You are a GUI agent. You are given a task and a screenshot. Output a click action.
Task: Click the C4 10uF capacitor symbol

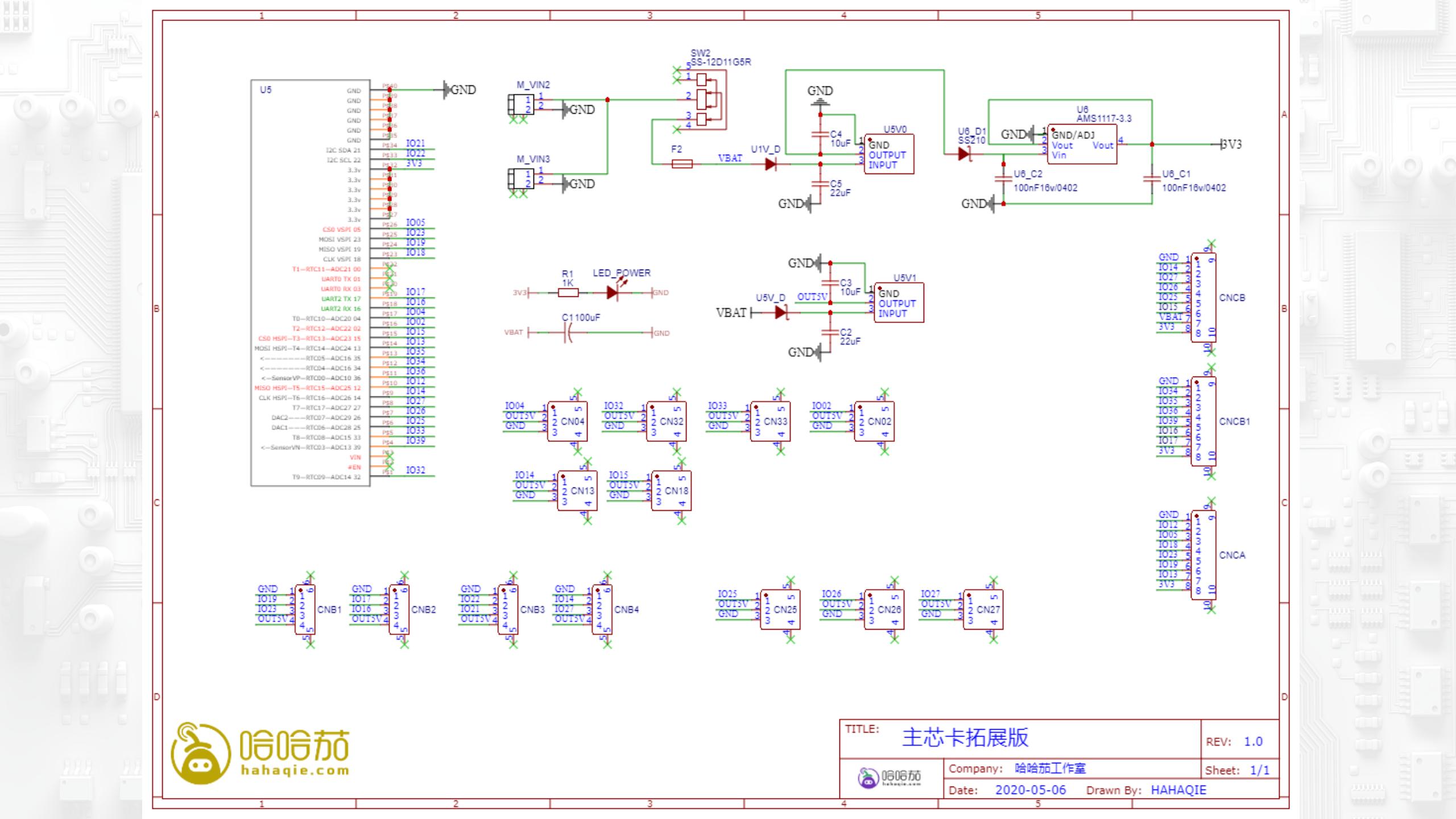pos(820,135)
